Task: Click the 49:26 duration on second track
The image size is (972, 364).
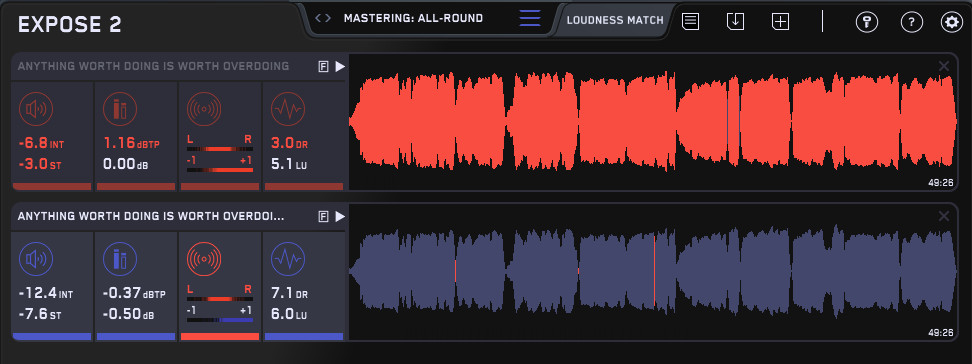Action: point(940,333)
